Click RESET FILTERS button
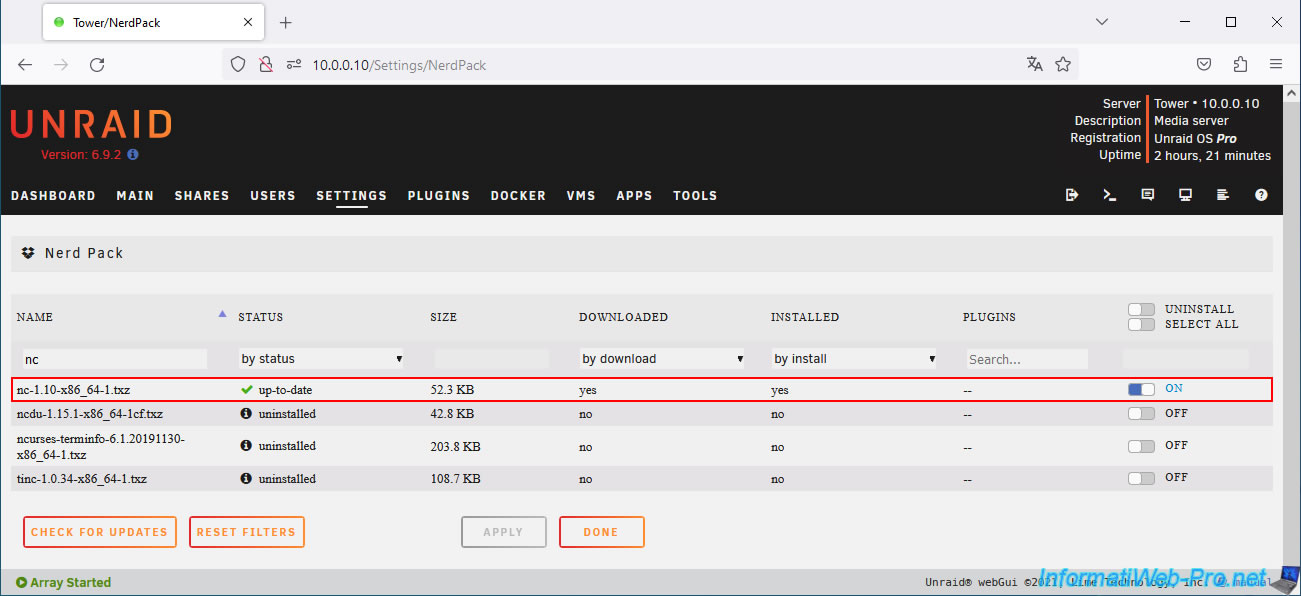Screen dimensions: 1301x596 coord(246,532)
